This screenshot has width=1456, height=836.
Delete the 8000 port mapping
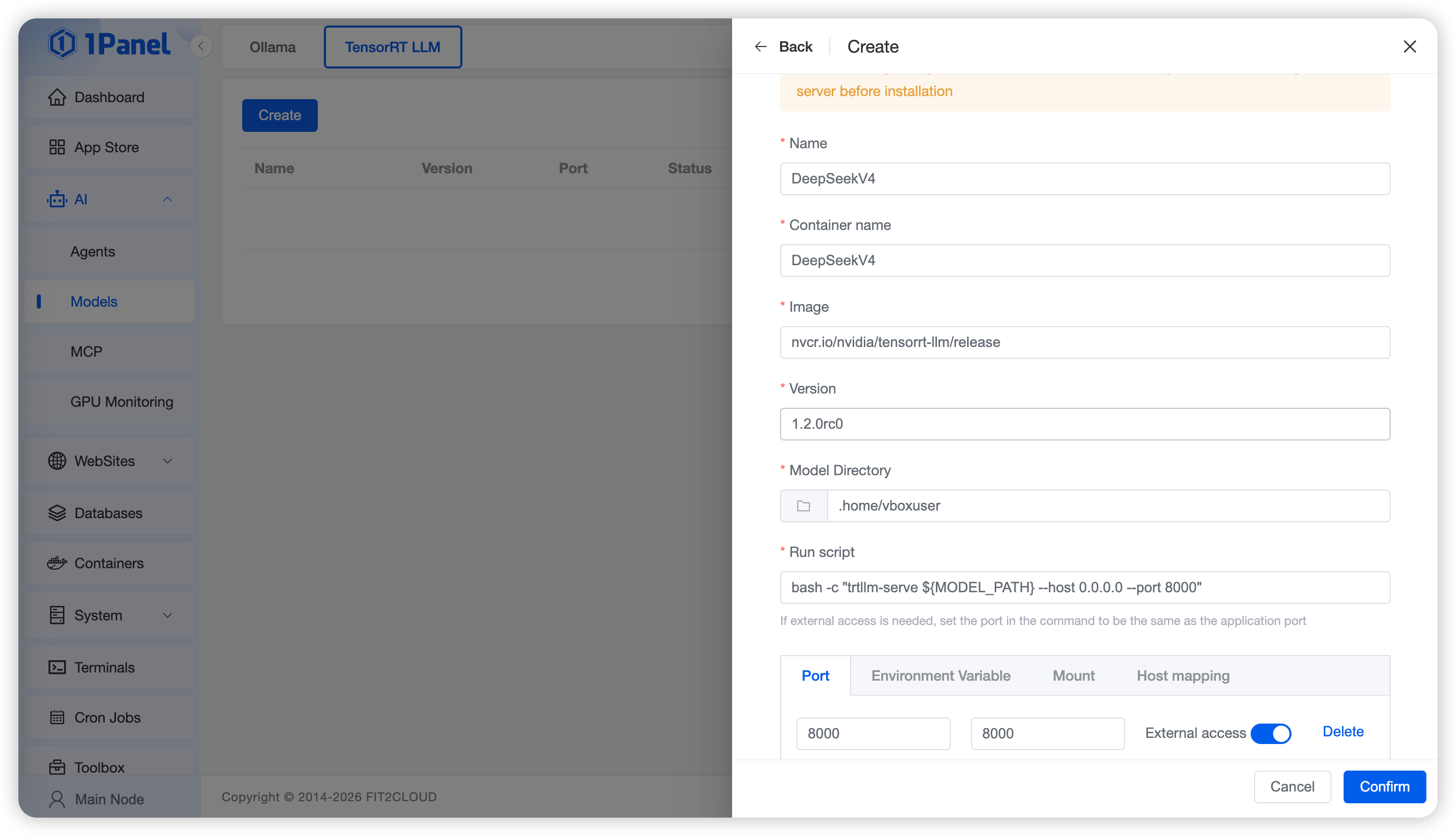coord(1343,732)
